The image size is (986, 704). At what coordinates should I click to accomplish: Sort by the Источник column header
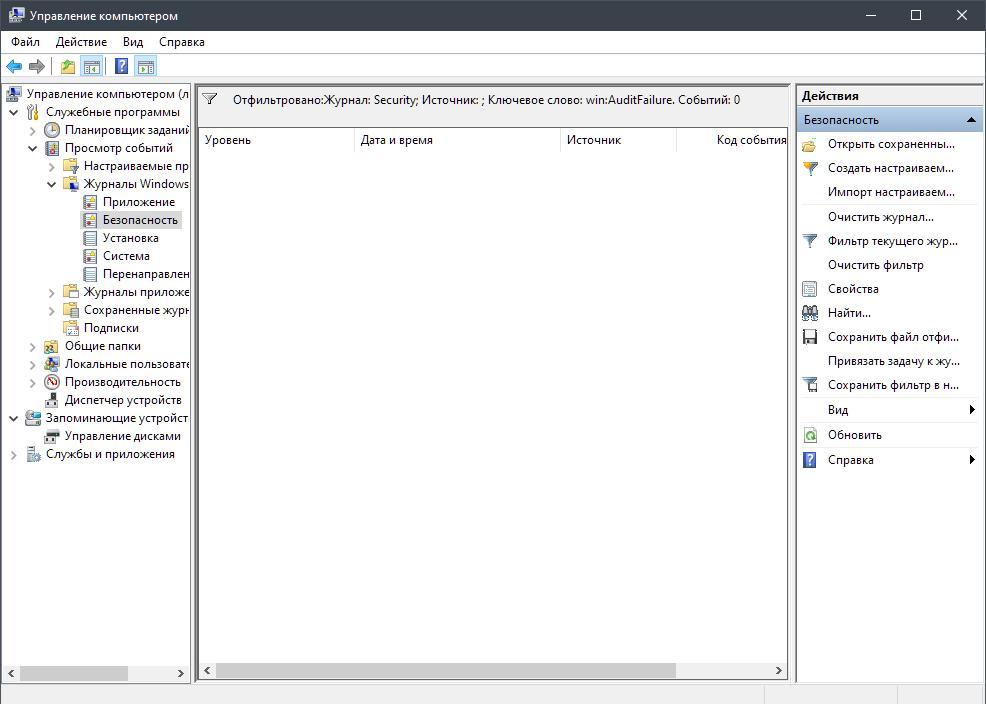pos(618,140)
